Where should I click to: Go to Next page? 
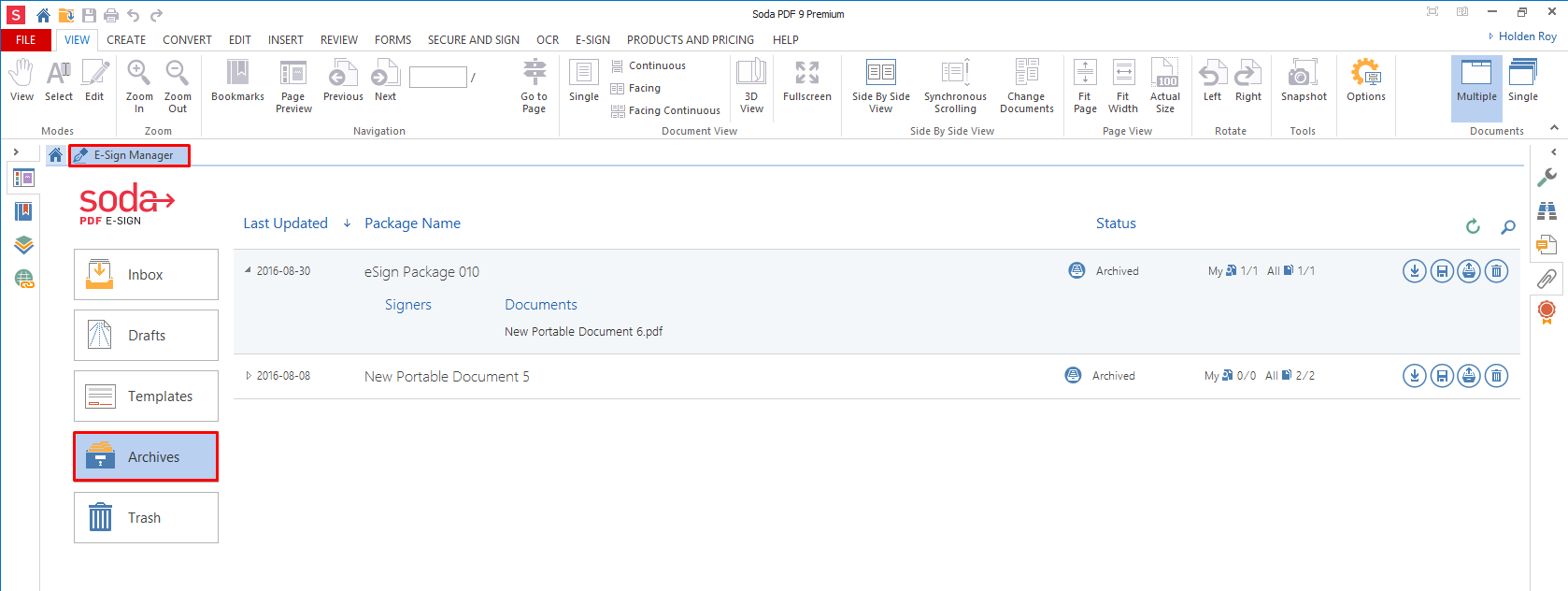tap(385, 80)
